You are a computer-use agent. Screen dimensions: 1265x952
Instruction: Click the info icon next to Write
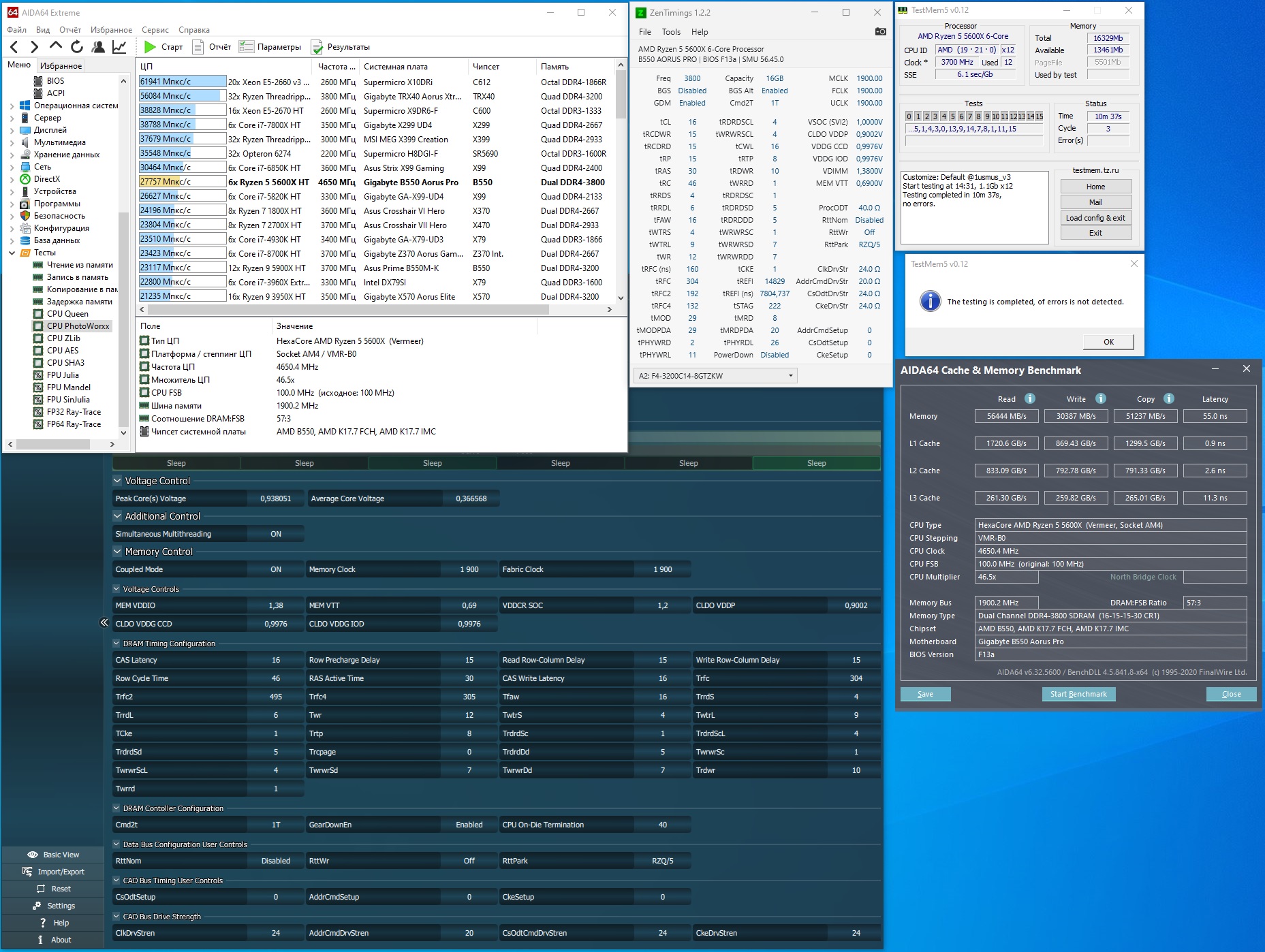pos(1101,398)
